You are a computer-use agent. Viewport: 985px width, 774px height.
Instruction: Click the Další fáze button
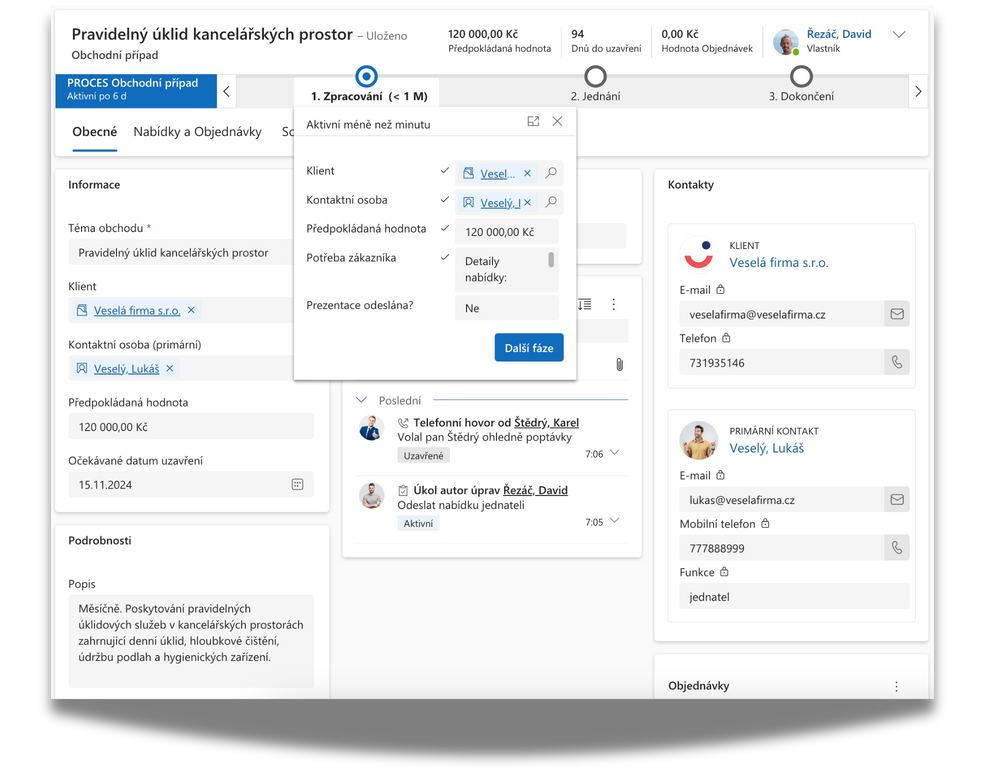(528, 347)
